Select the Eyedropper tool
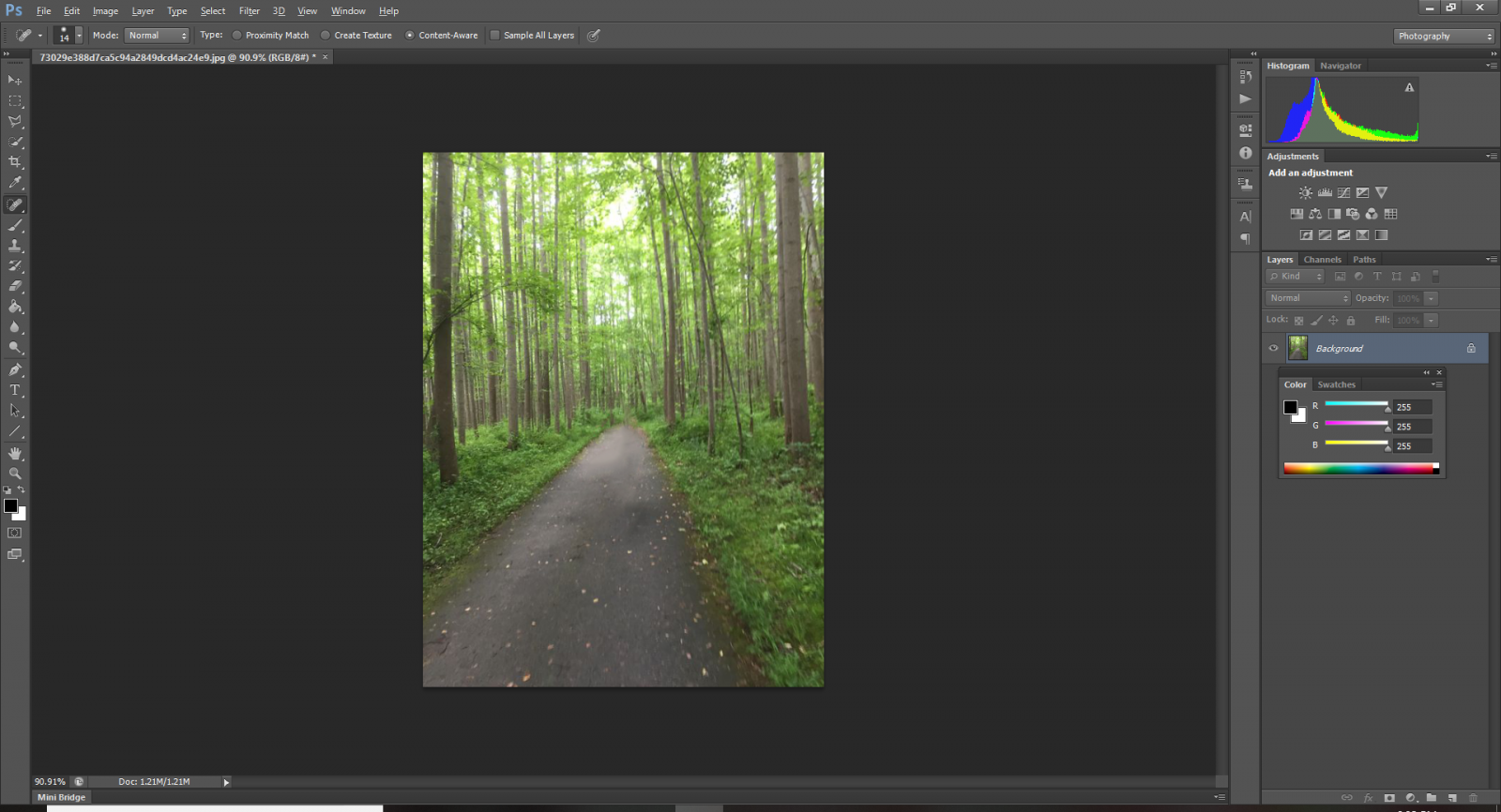The width and height of the screenshot is (1501, 812). (15, 183)
